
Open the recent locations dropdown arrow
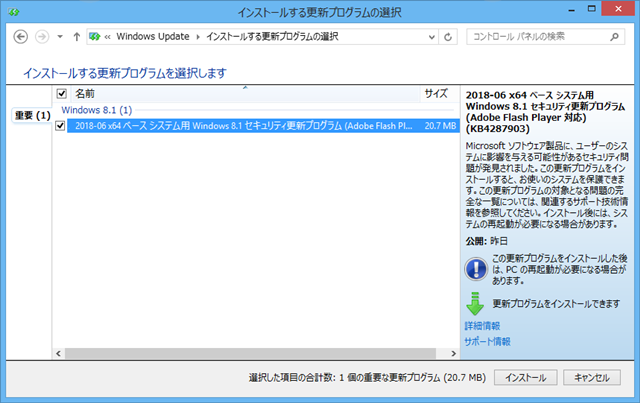click(60, 37)
